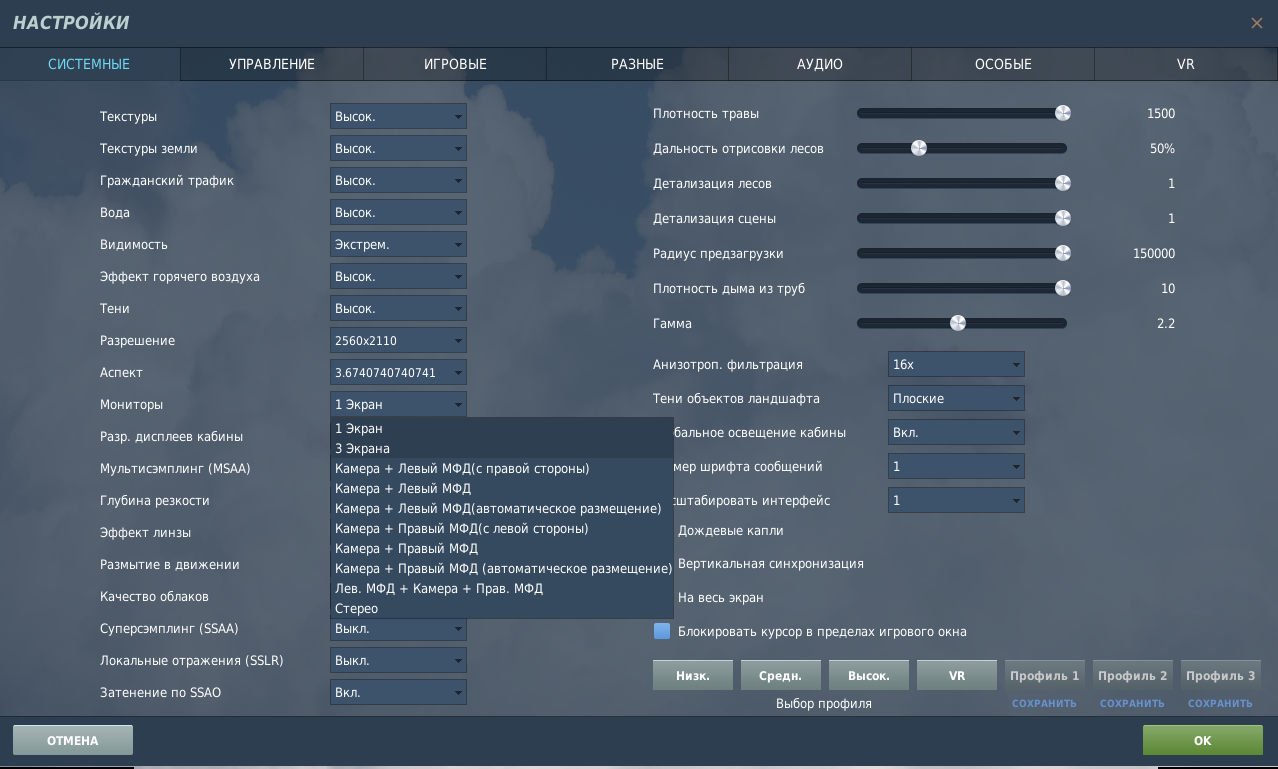Switch to the УПРАВЛЕНИЕ tab
The width and height of the screenshot is (1278, 769).
click(272, 64)
